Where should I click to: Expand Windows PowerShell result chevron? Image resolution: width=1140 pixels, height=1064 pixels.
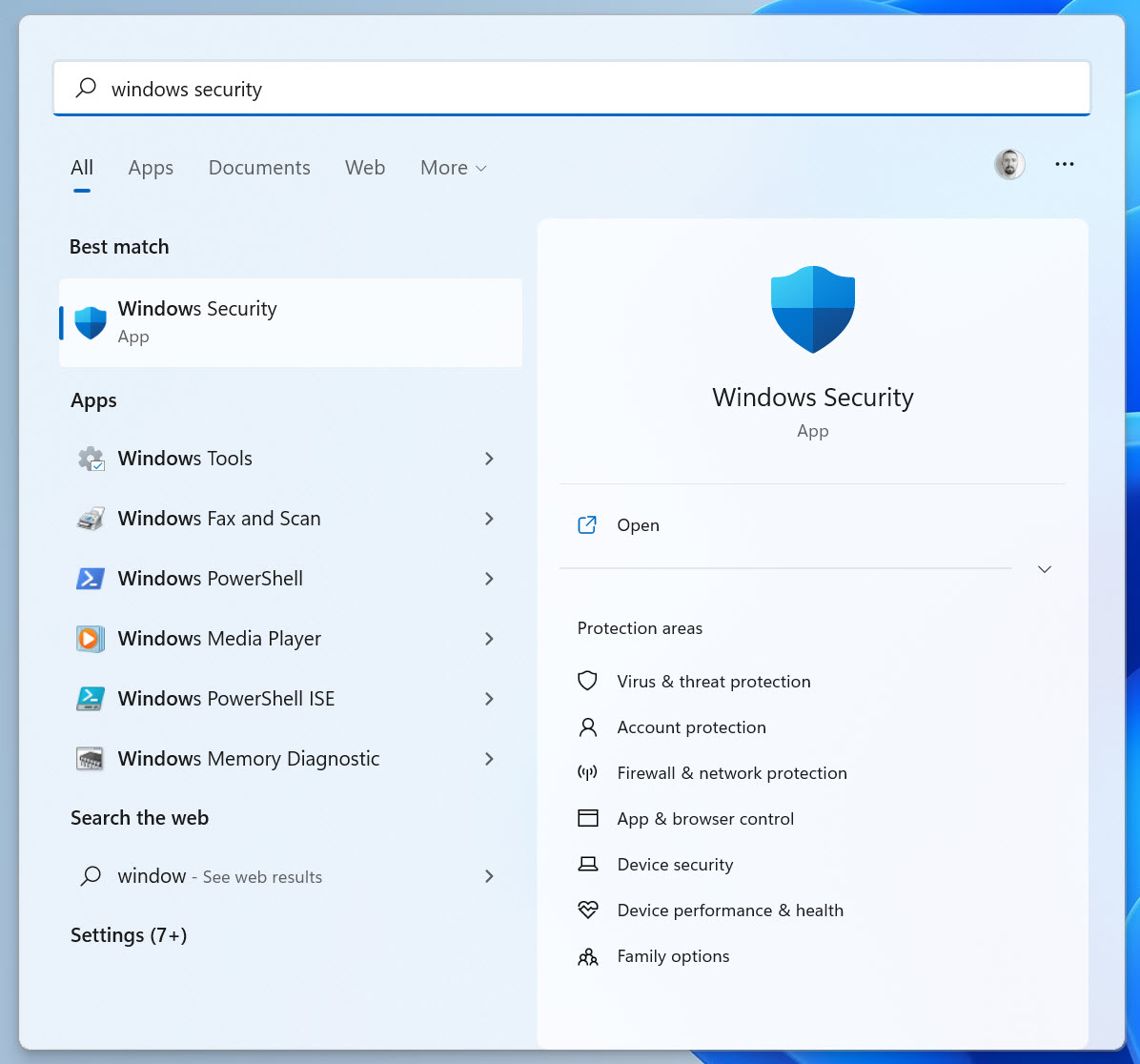[x=489, y=578]
